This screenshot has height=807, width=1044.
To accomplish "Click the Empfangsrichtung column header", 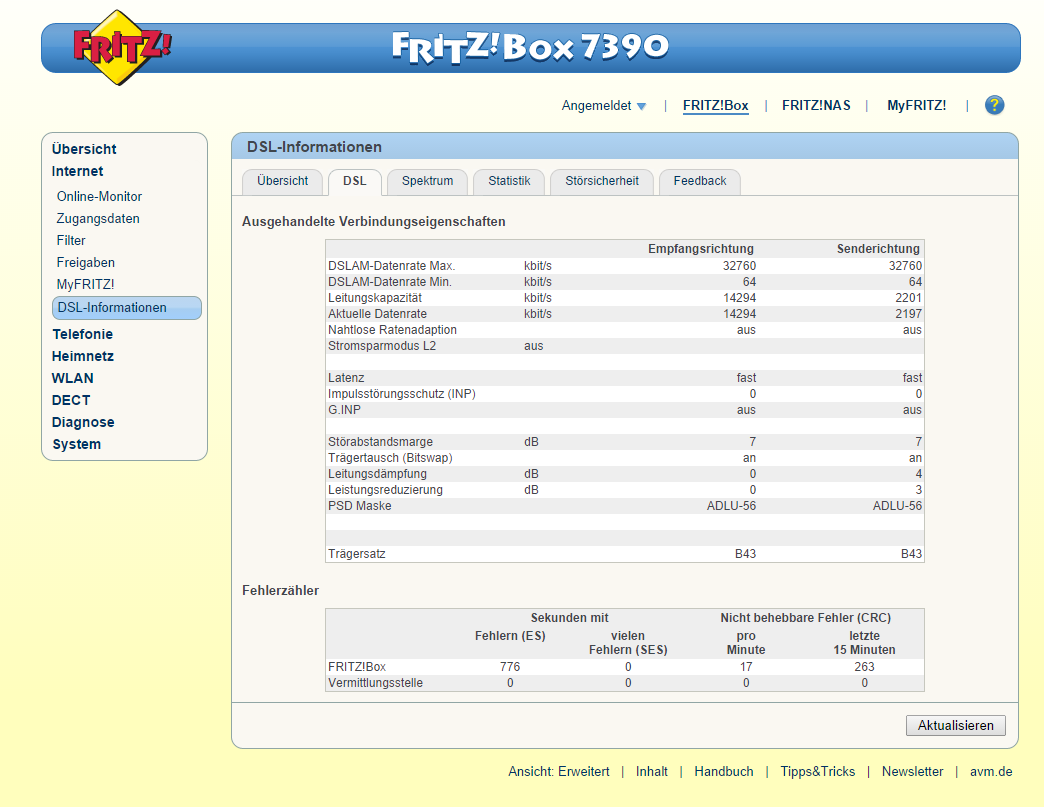I will [x=700, y=249].
